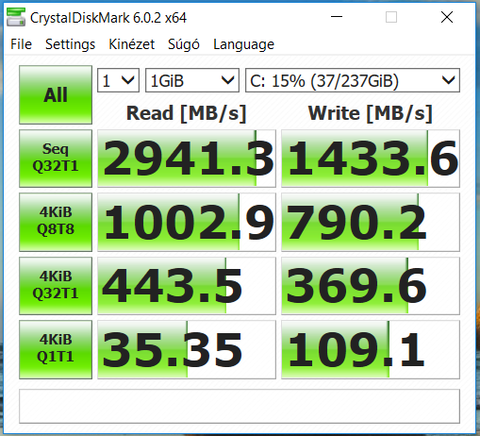Open the Kinézet menu
This screenshot has width=480, height=436.
click(x=132, y=44)
